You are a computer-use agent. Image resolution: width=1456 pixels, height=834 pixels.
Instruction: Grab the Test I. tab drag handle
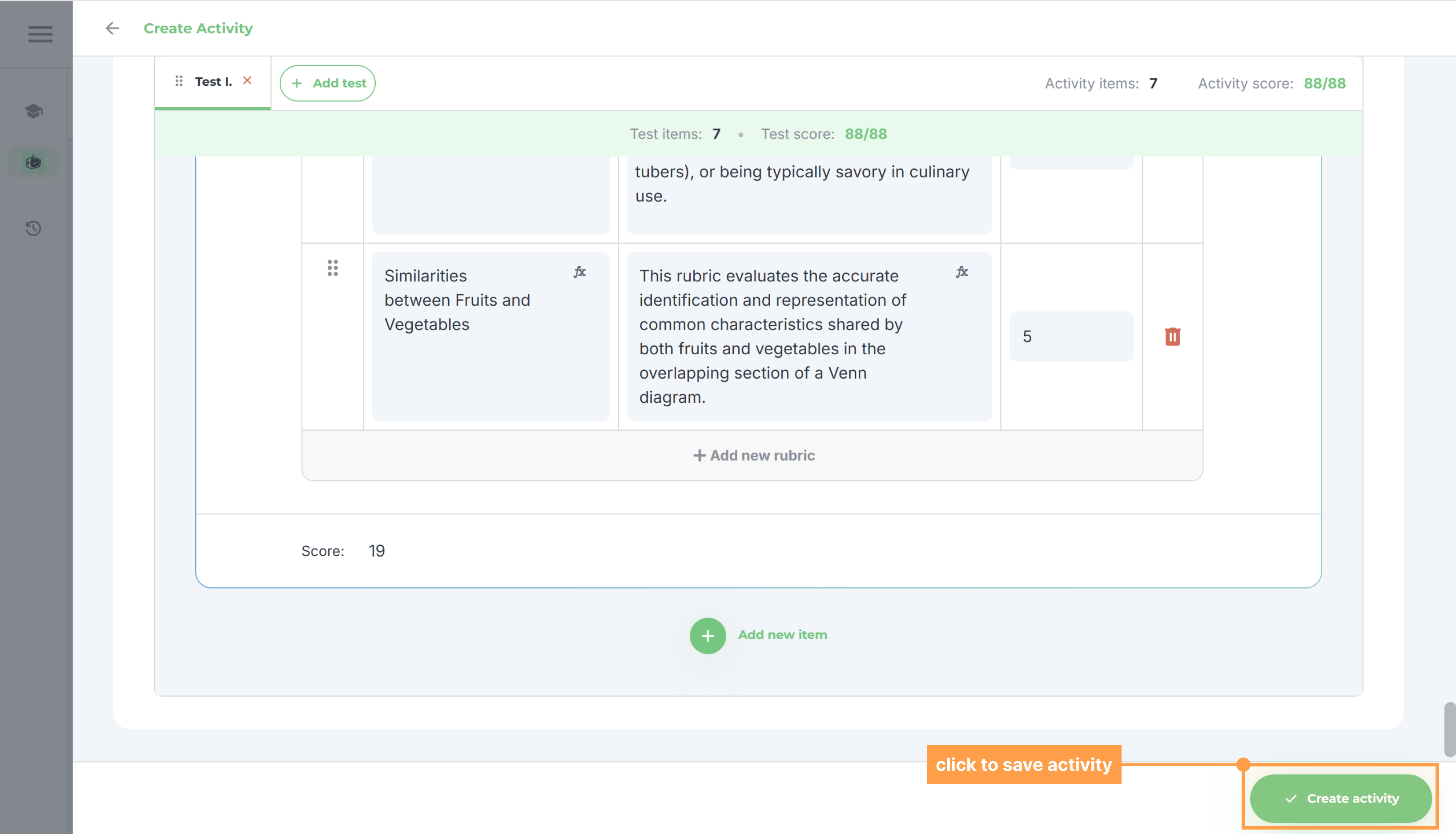click(x=179, y=81)
